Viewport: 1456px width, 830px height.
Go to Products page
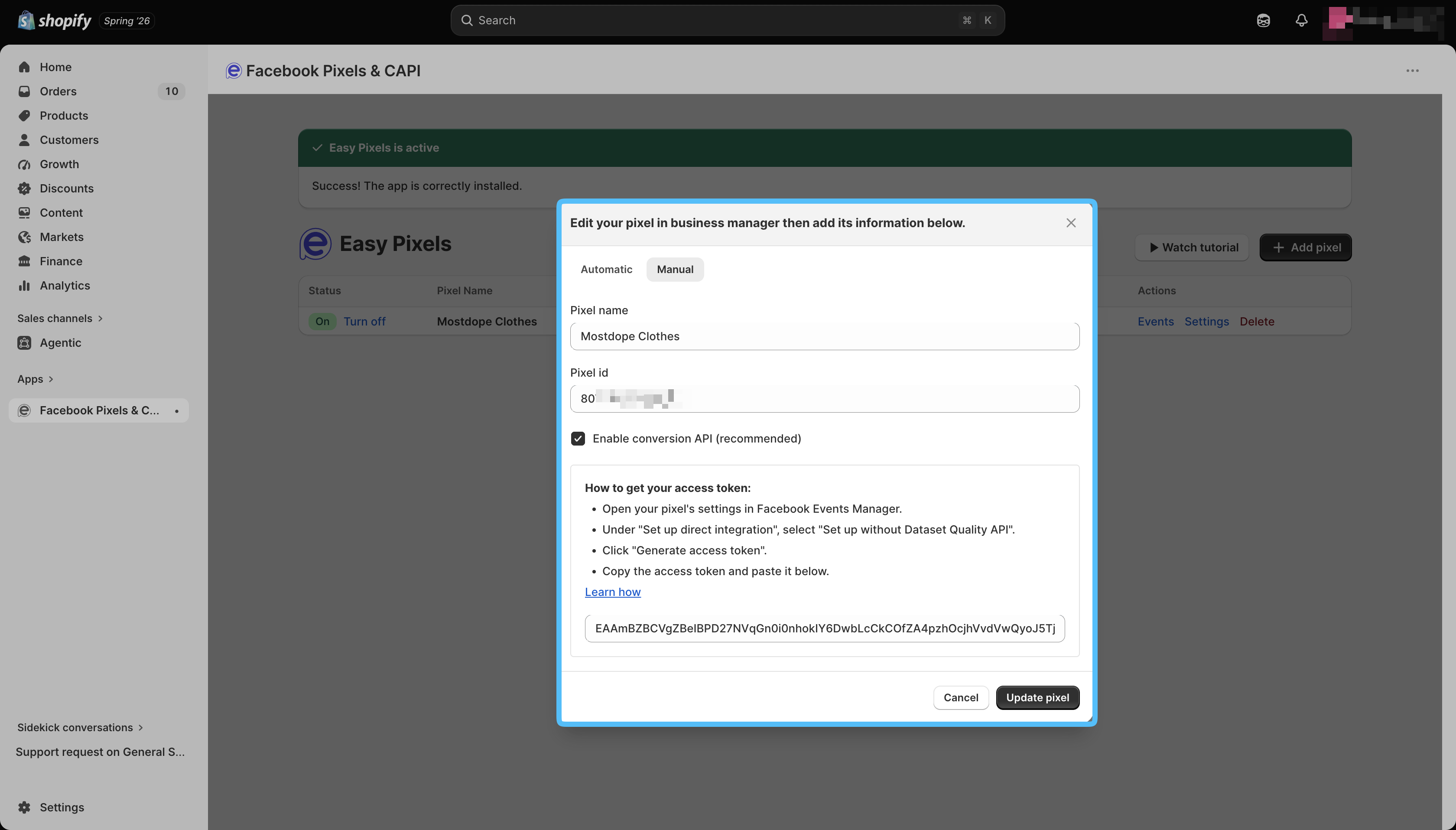click(x=64, y=116)
